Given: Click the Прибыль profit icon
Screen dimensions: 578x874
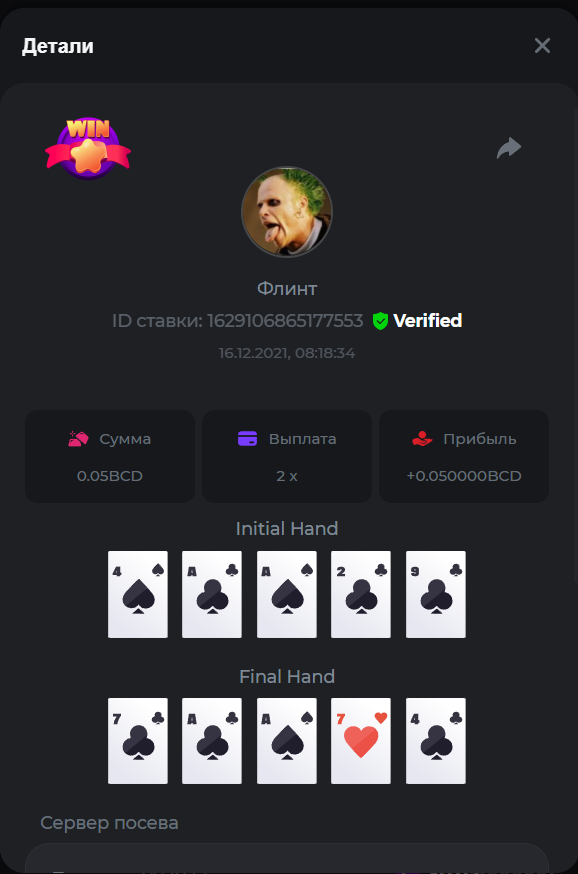Looking at the screenshot, I should [422, 439].
